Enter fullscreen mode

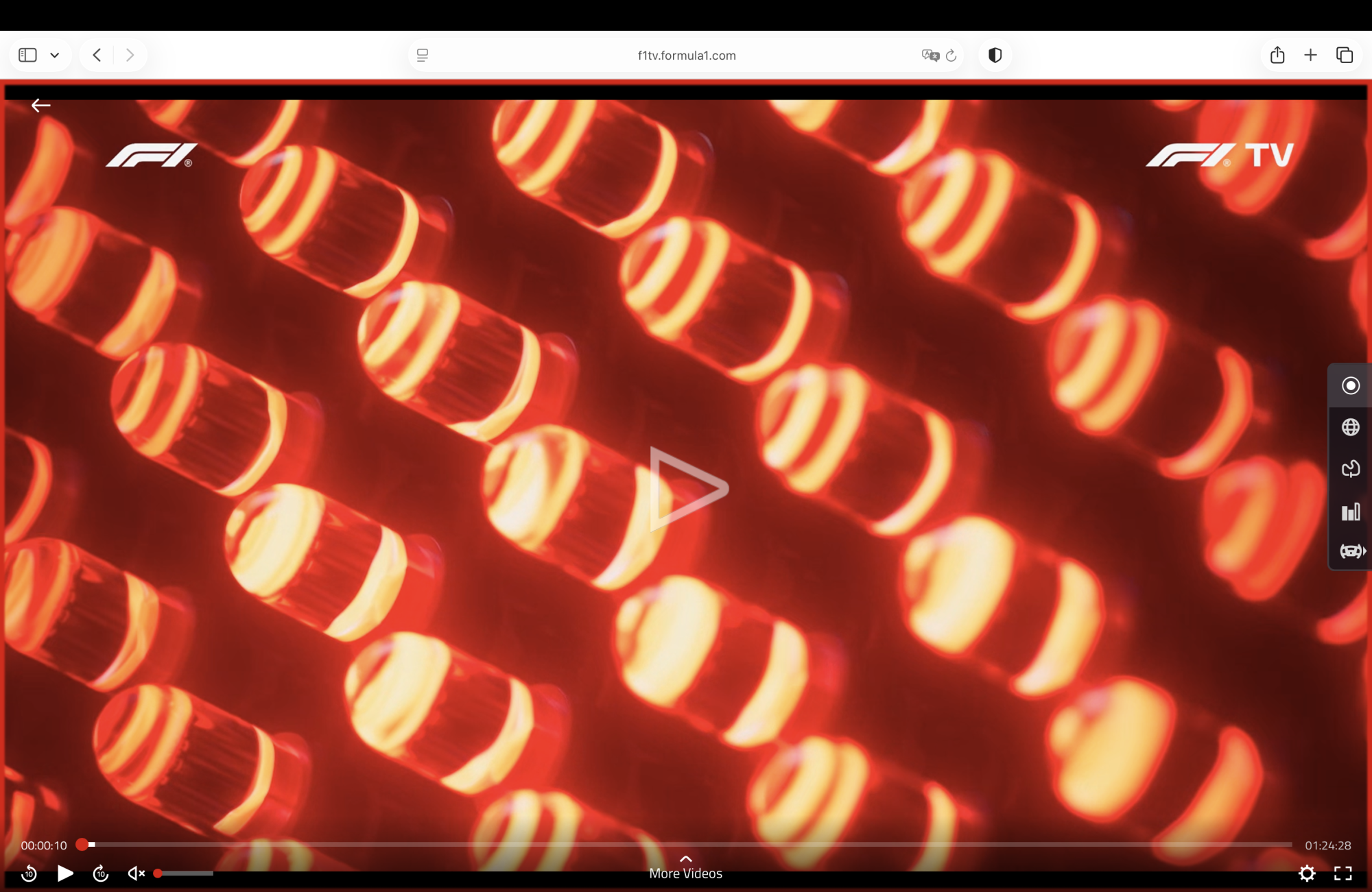pos(1343,873)
